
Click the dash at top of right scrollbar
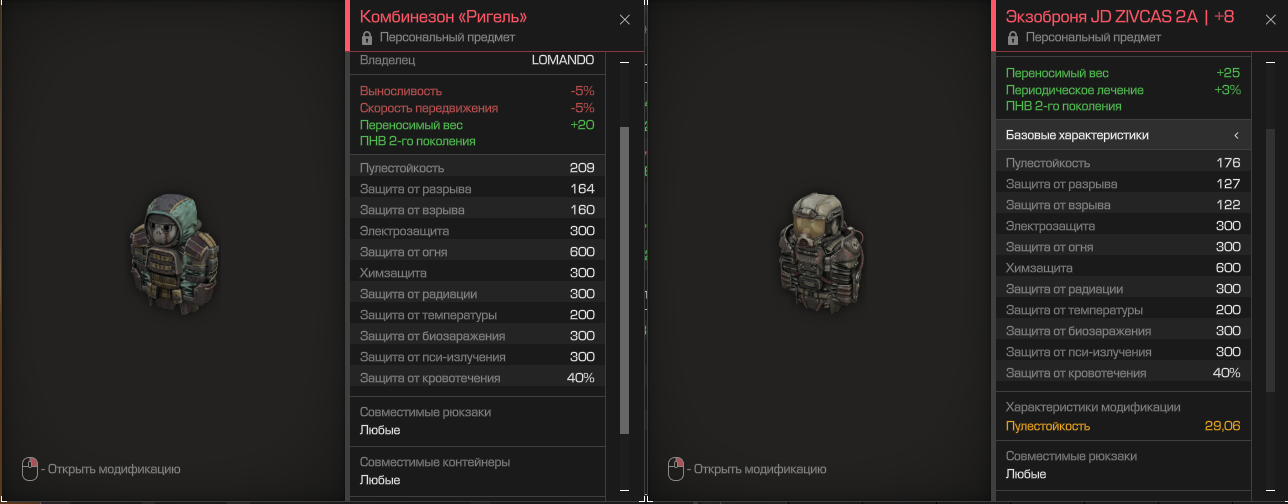point(1271,62)
